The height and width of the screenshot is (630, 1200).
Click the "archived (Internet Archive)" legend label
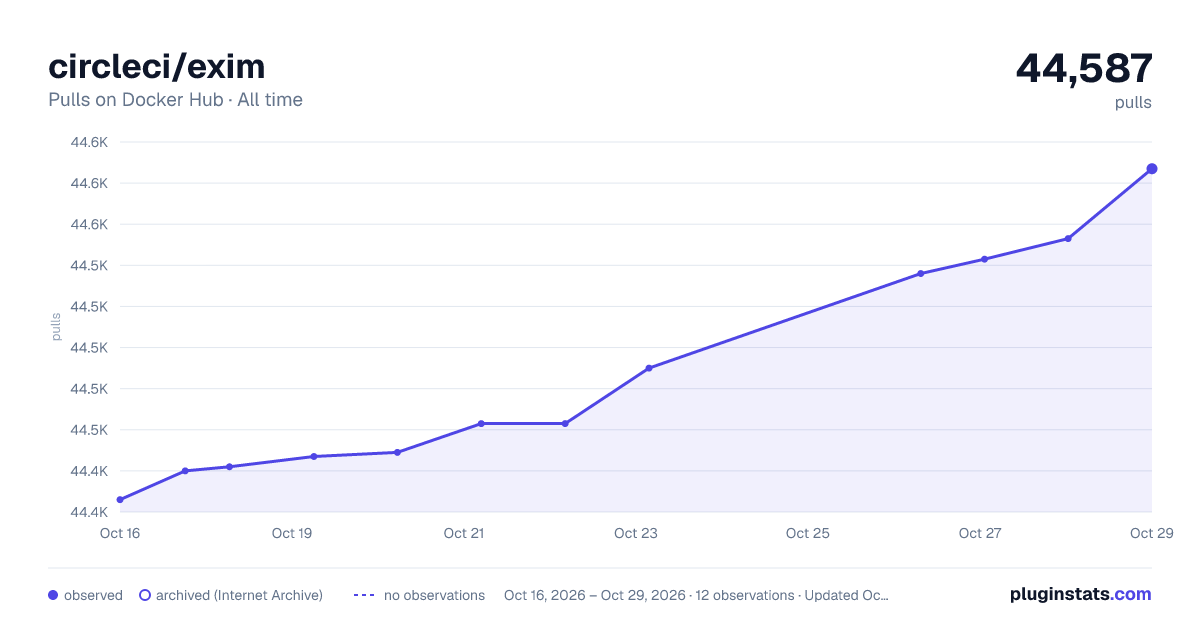click(x=239, y=595)
